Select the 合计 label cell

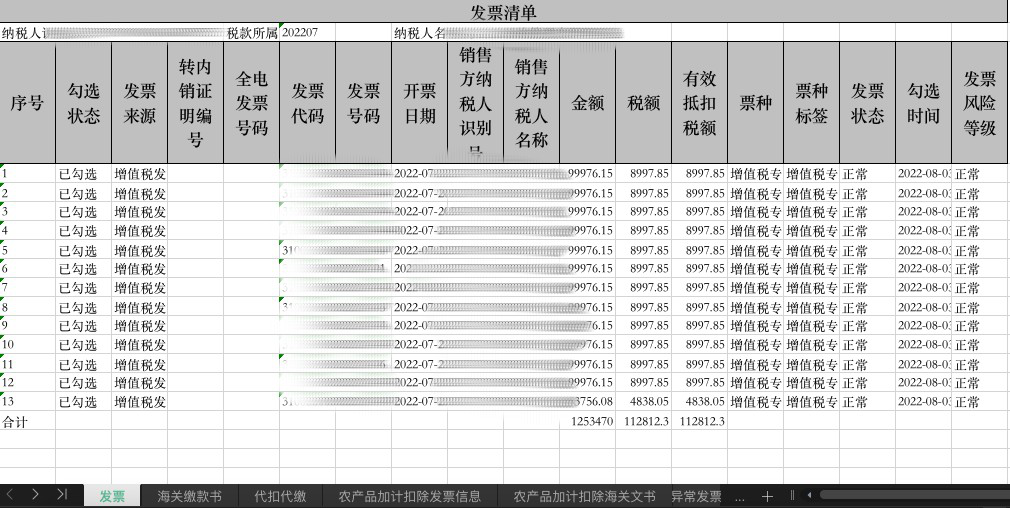[x=28, y=422]
